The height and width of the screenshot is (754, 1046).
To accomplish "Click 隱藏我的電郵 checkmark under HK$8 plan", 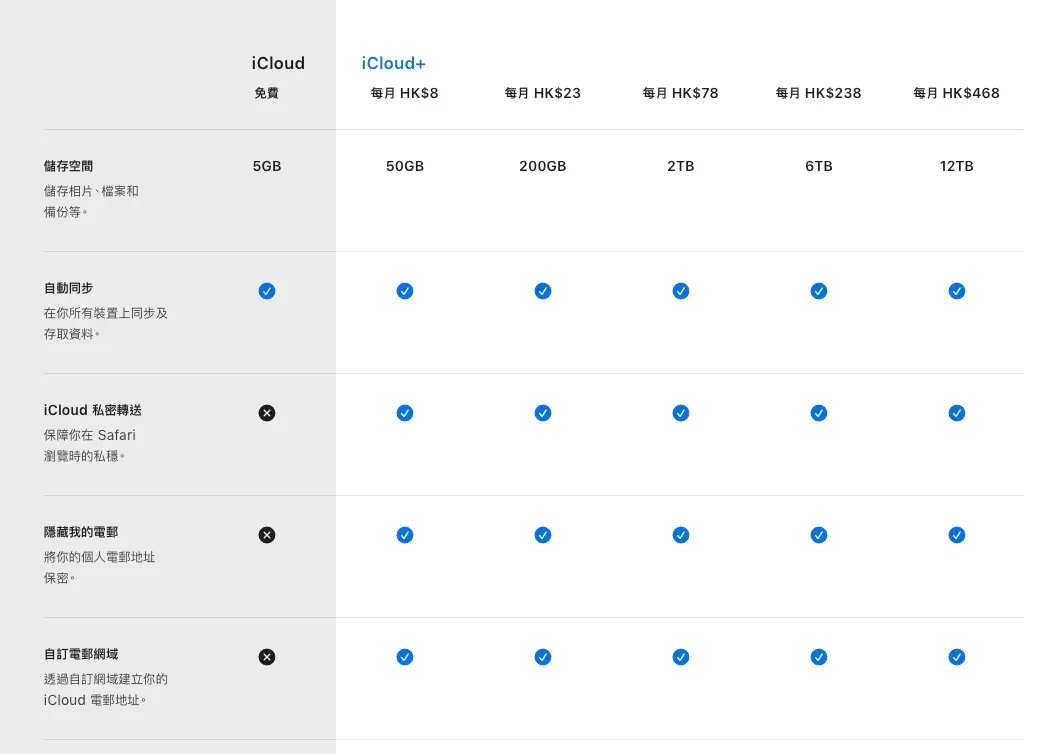I will (405, 535).
